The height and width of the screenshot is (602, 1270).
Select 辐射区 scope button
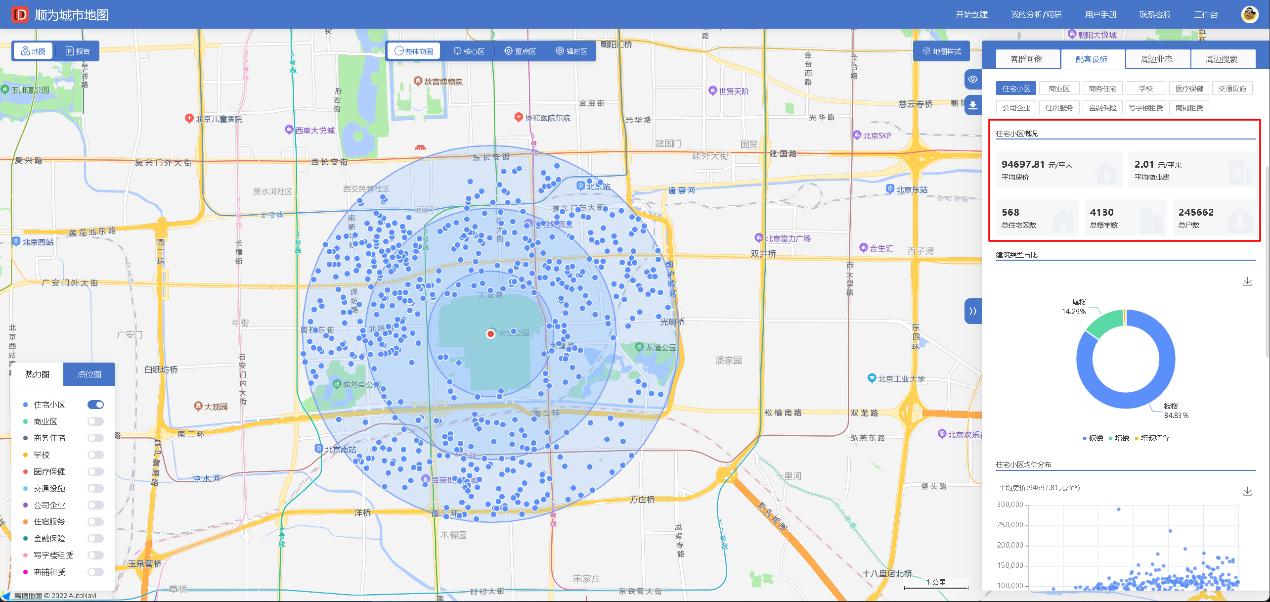[x=570, y=50]
